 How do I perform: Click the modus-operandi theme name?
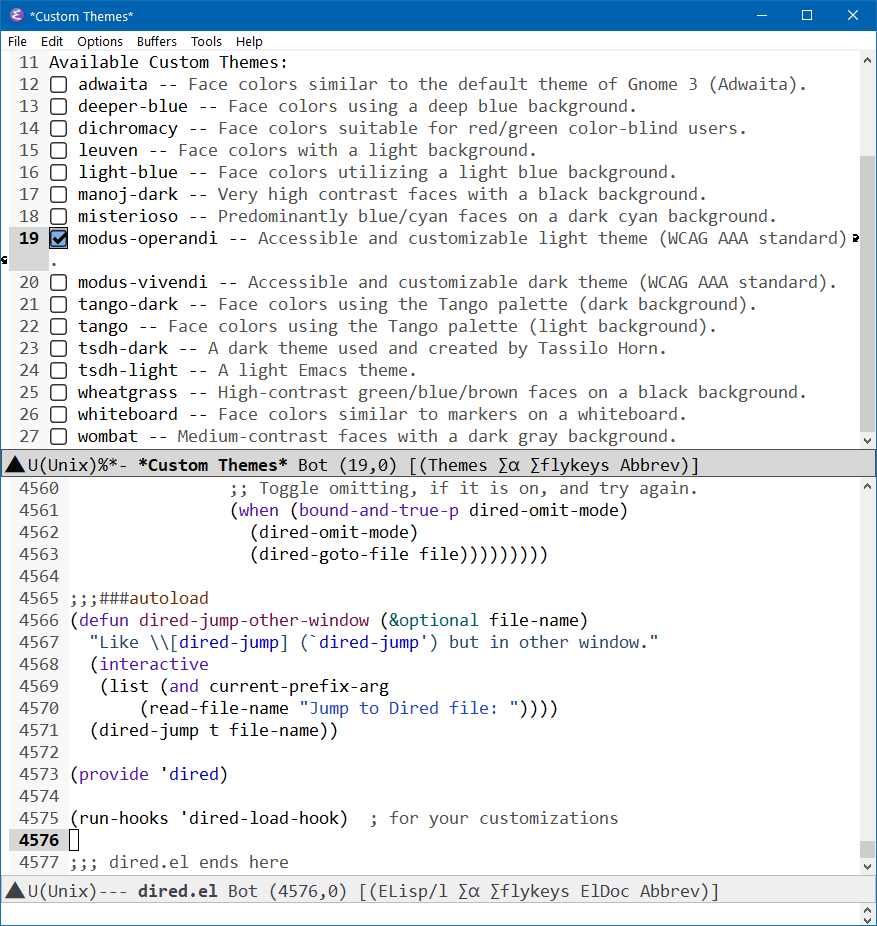coord(148,239)
